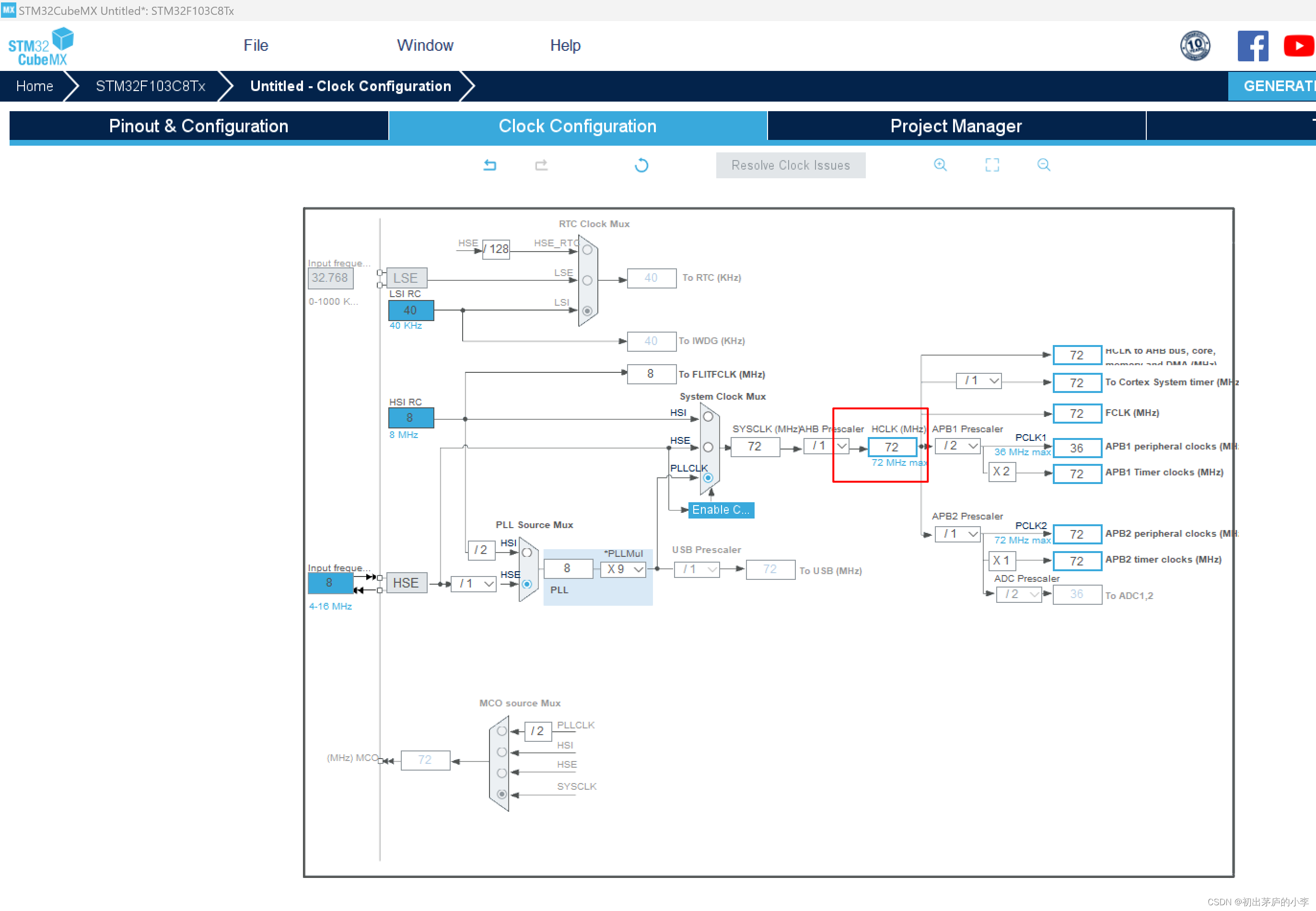Screen dimensions: 1316x911
Task: Select HSE in MCO source Mux
Action: pos(502,773)
